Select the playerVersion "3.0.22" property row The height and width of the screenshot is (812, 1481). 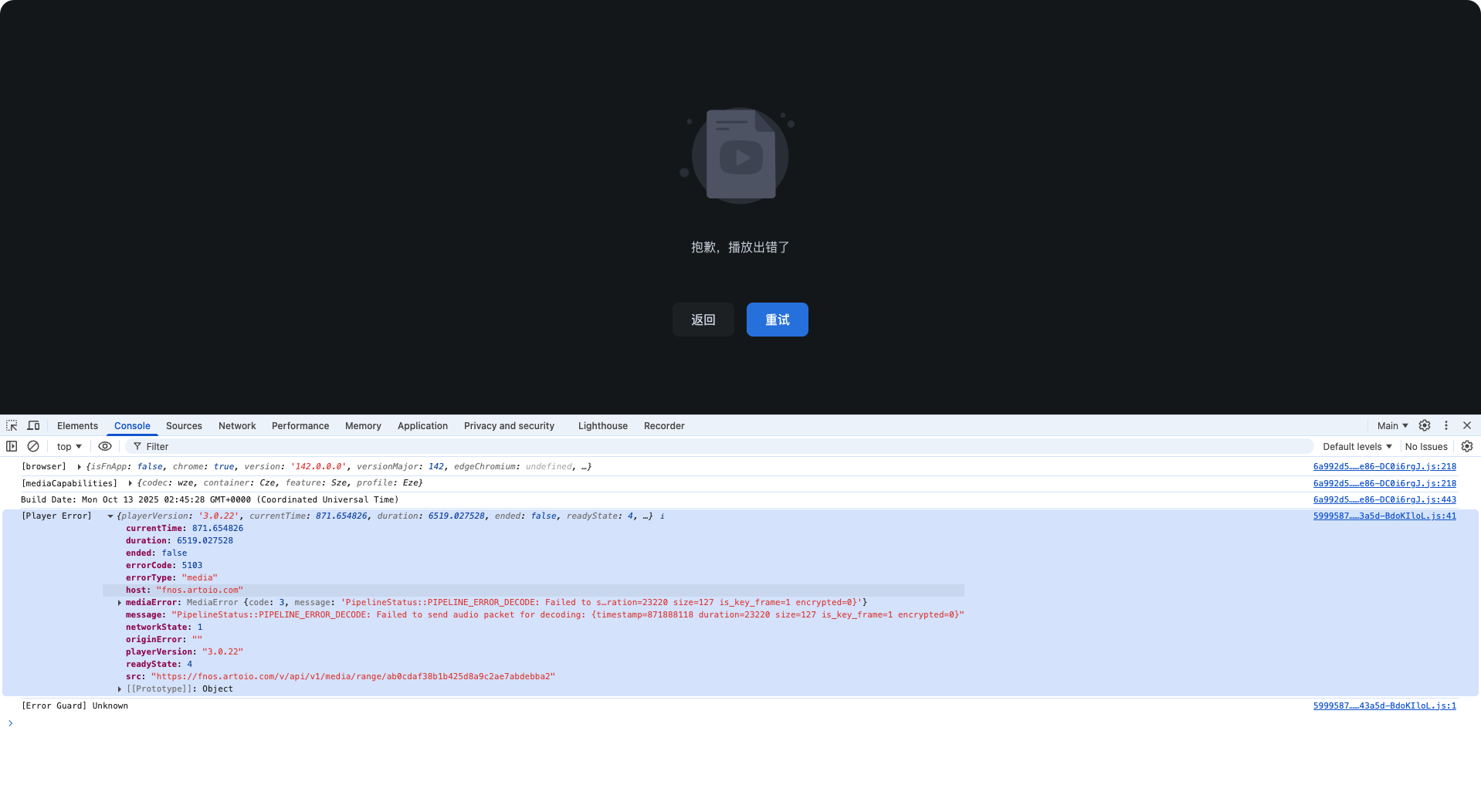[x=185, y=652]
